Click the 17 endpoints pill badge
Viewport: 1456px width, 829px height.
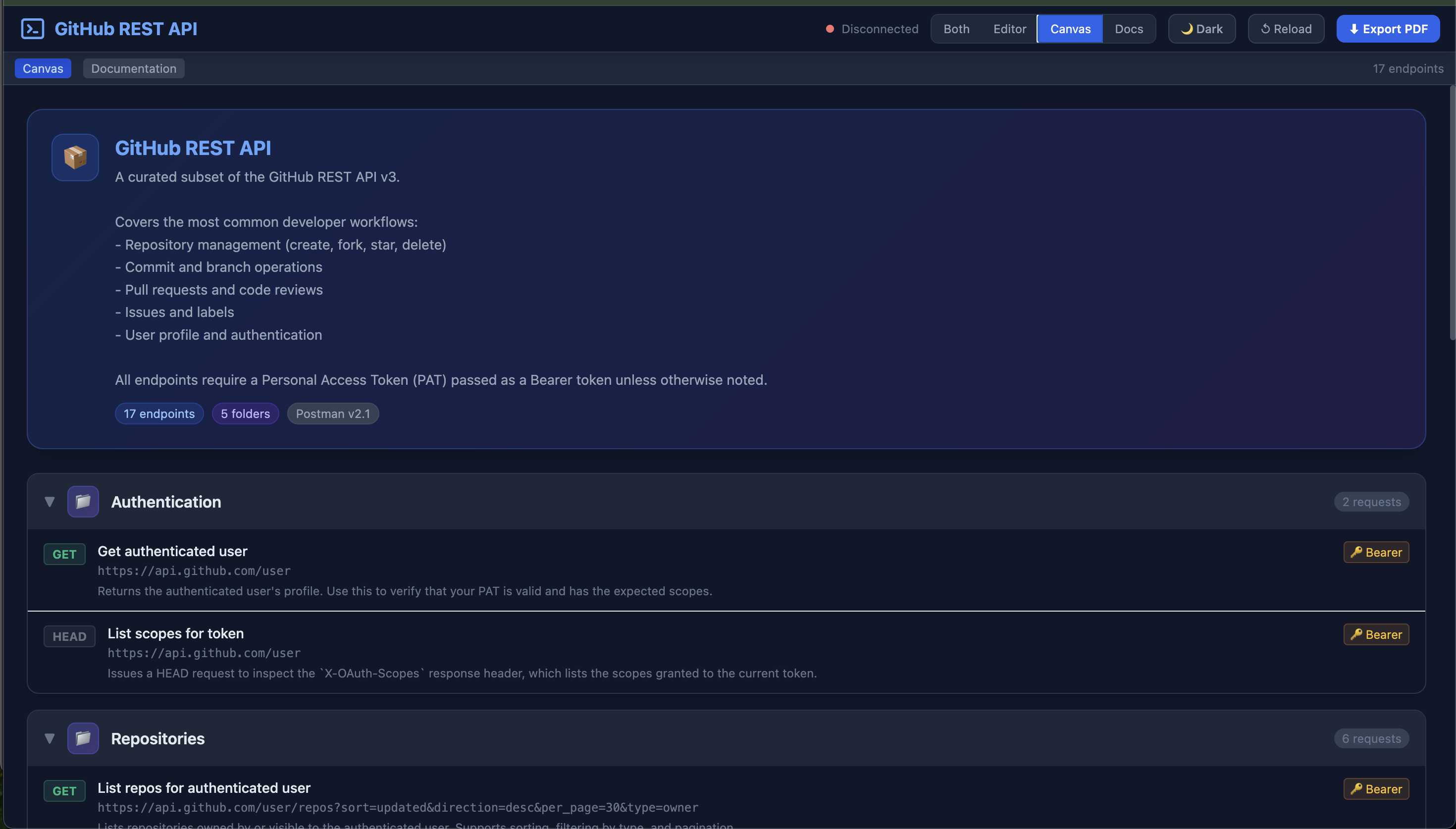click(x=159, y=414)
